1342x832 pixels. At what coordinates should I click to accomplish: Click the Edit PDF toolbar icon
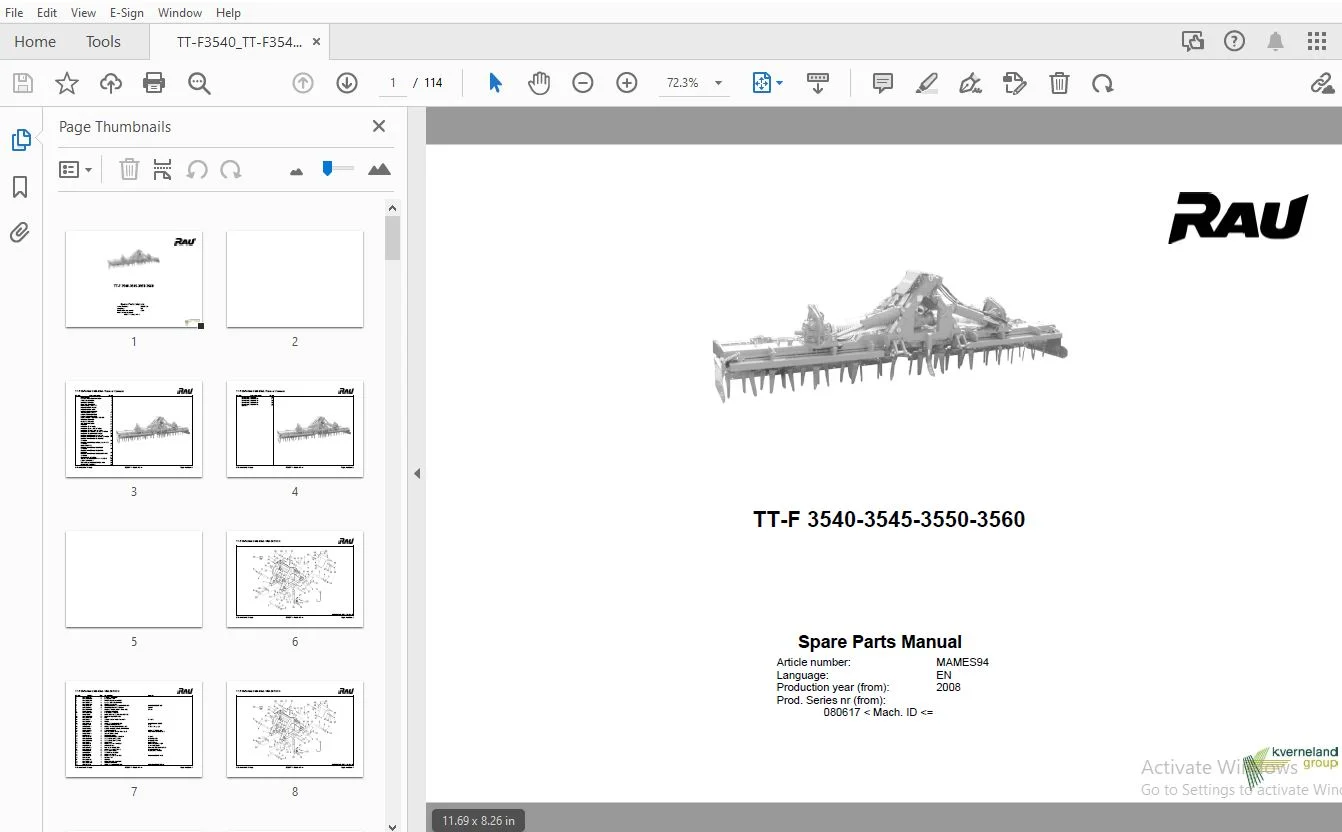(1015, 83)
